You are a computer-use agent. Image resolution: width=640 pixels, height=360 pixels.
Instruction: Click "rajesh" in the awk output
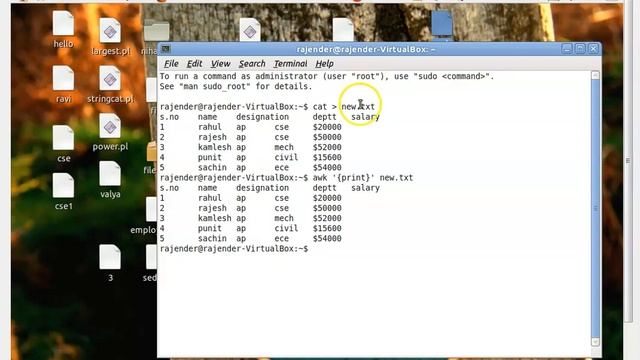(212, 208)
